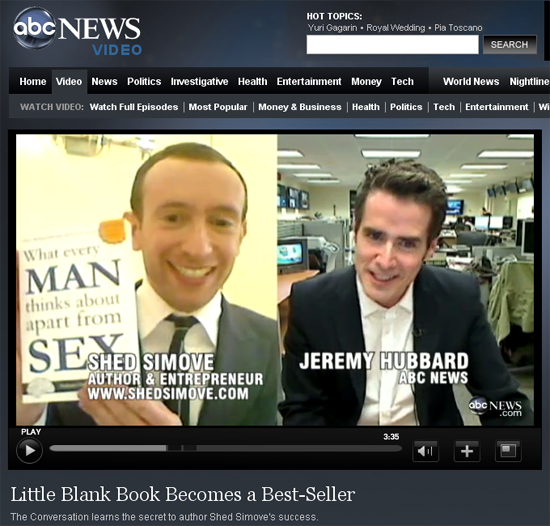The width and height of the screenshot is (550, 526).
Task: Click the video frame showing the interview
Action: tap(275, 280)
